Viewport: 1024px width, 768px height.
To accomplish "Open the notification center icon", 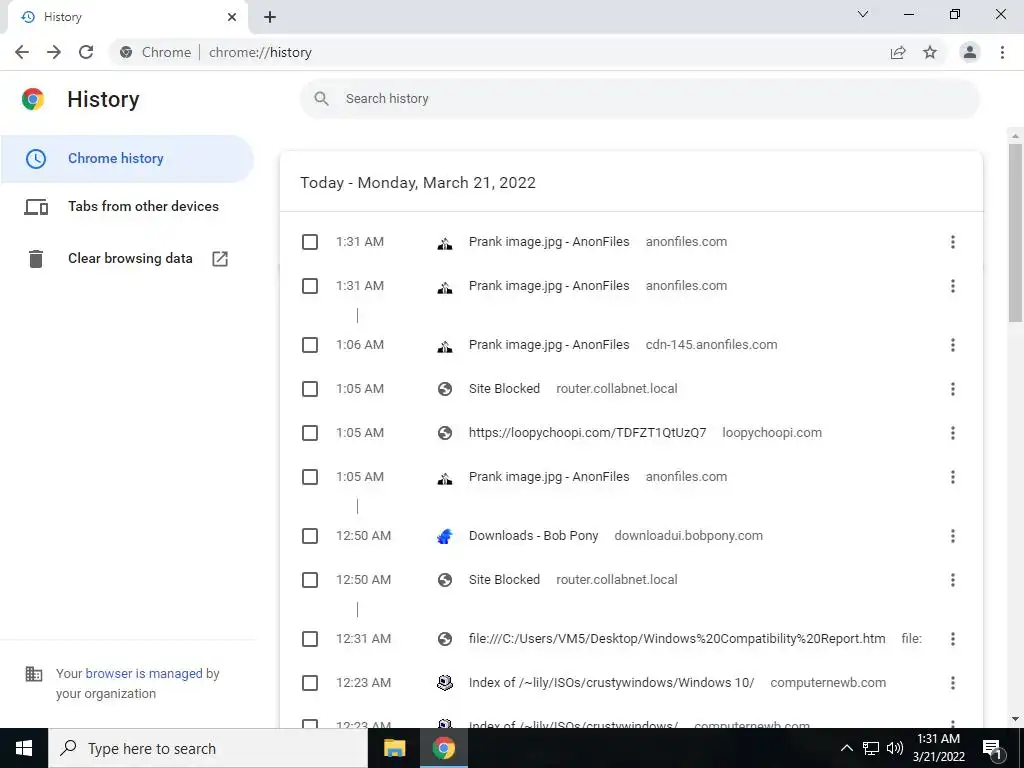I will click(x=993, y=748).
